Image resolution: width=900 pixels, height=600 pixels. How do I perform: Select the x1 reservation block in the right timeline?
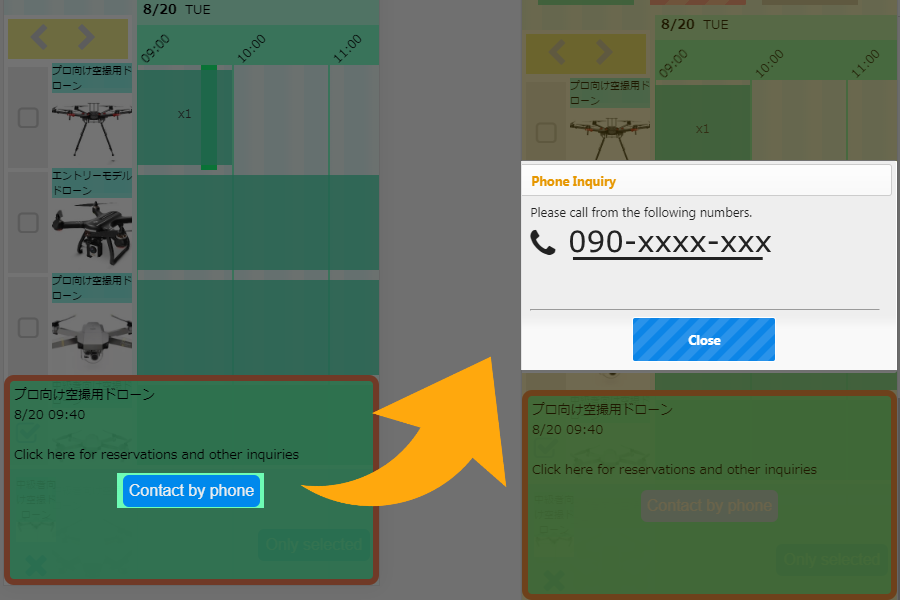tap(702, 129)
